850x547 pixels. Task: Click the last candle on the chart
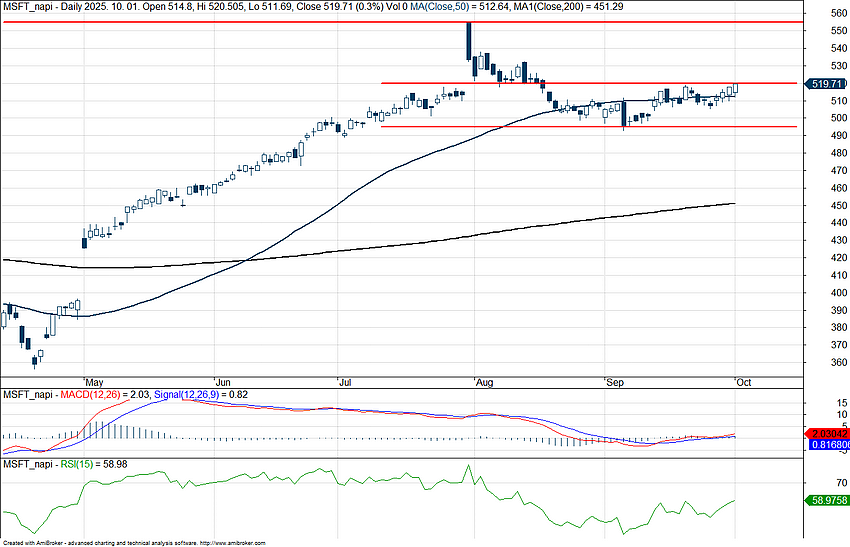click(736, 88)
